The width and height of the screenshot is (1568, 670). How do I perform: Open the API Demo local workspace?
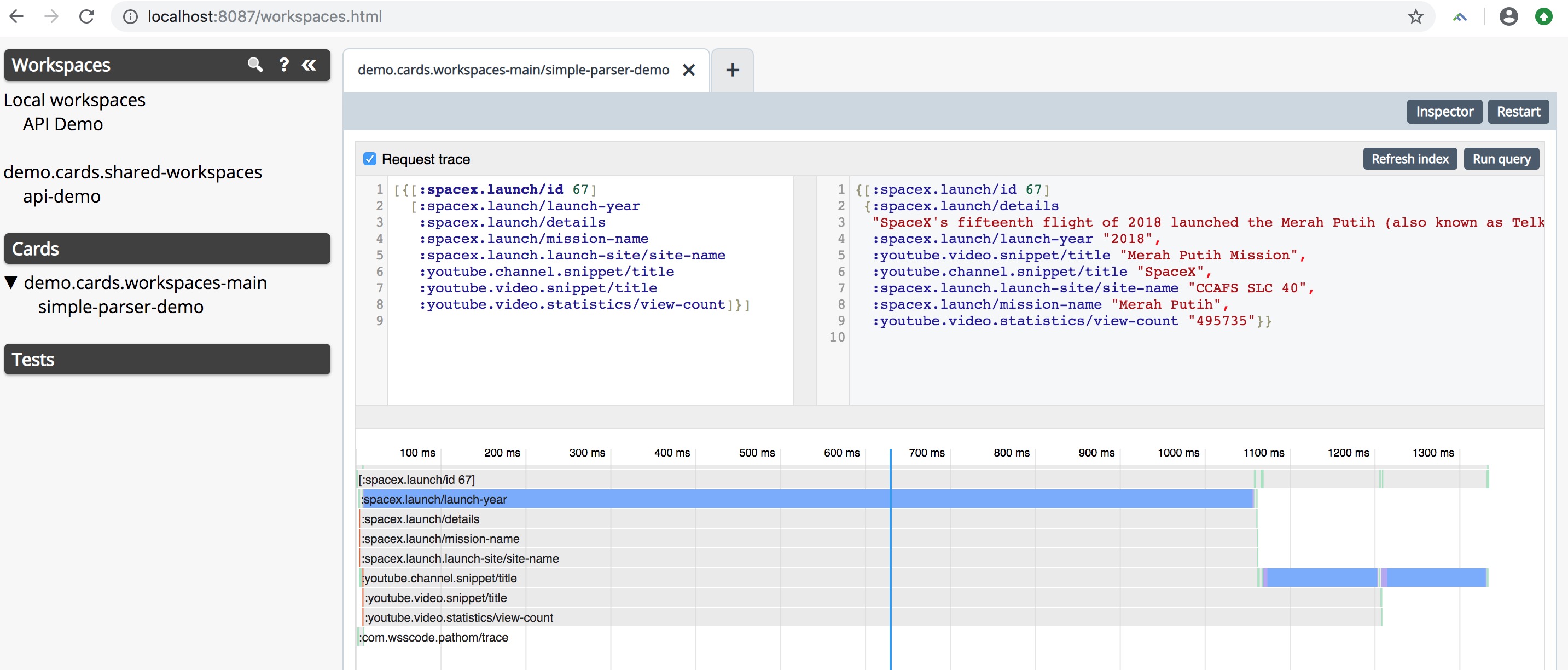tap(63, 124)
